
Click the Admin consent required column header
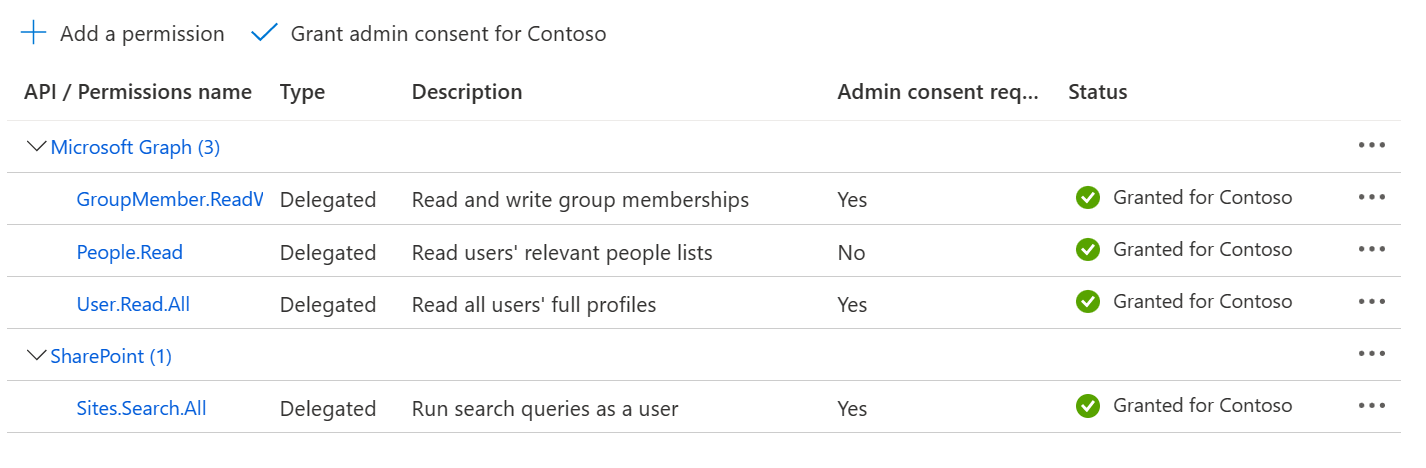(938, 92)
